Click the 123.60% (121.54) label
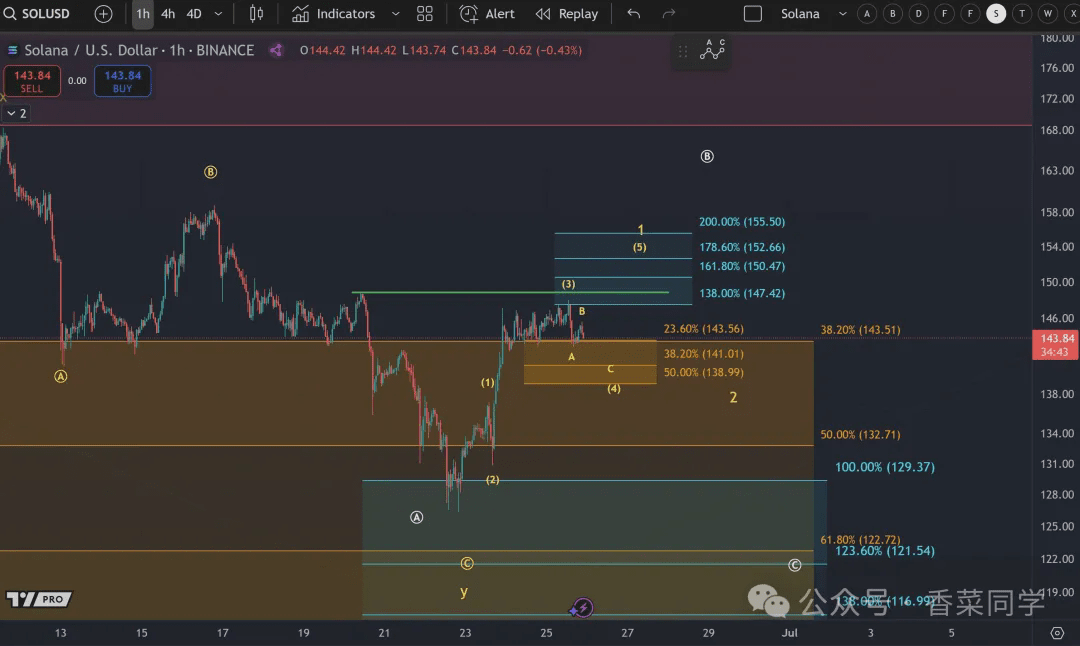The width and height of the screenshot is (1080, 646). pos(884,550)
